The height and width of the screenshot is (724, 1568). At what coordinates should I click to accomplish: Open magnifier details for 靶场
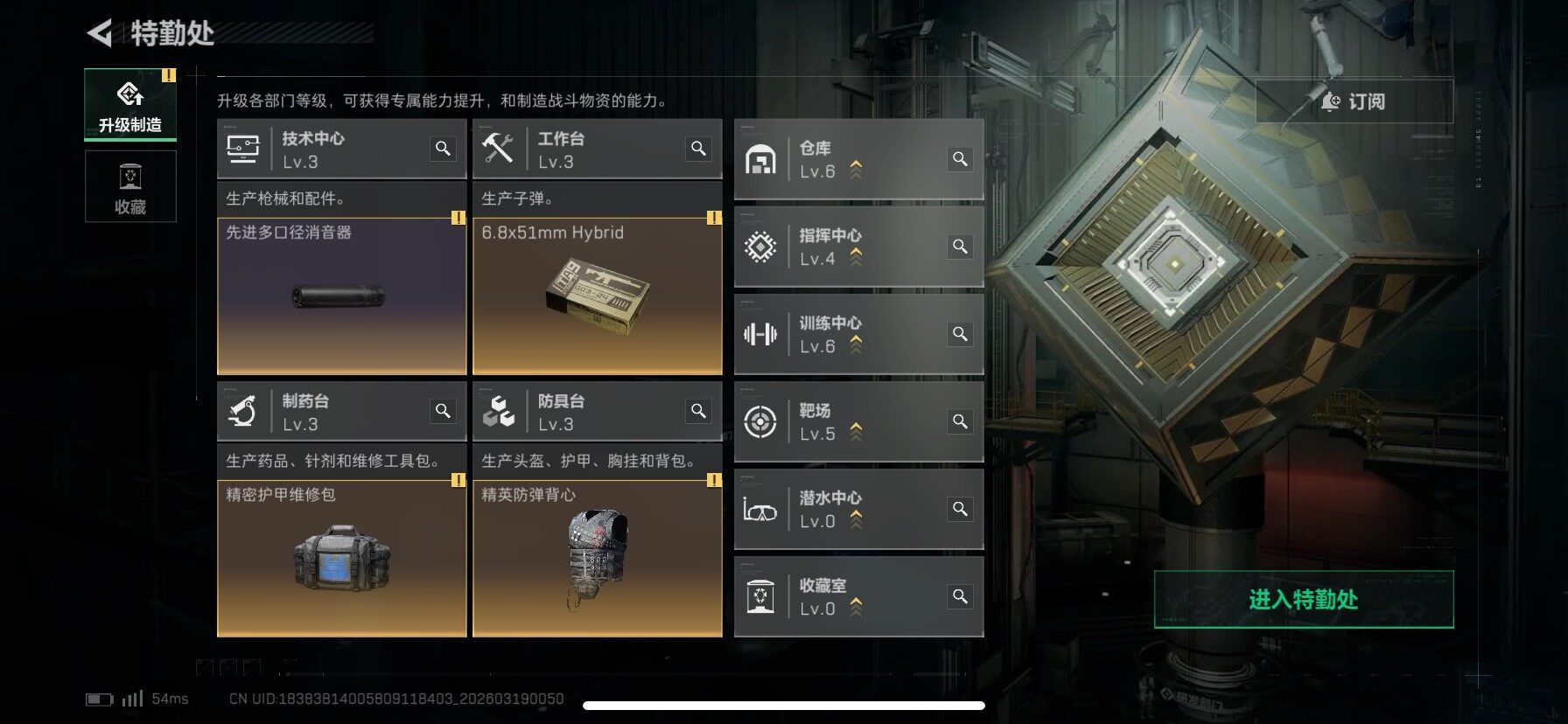[960, 421]
